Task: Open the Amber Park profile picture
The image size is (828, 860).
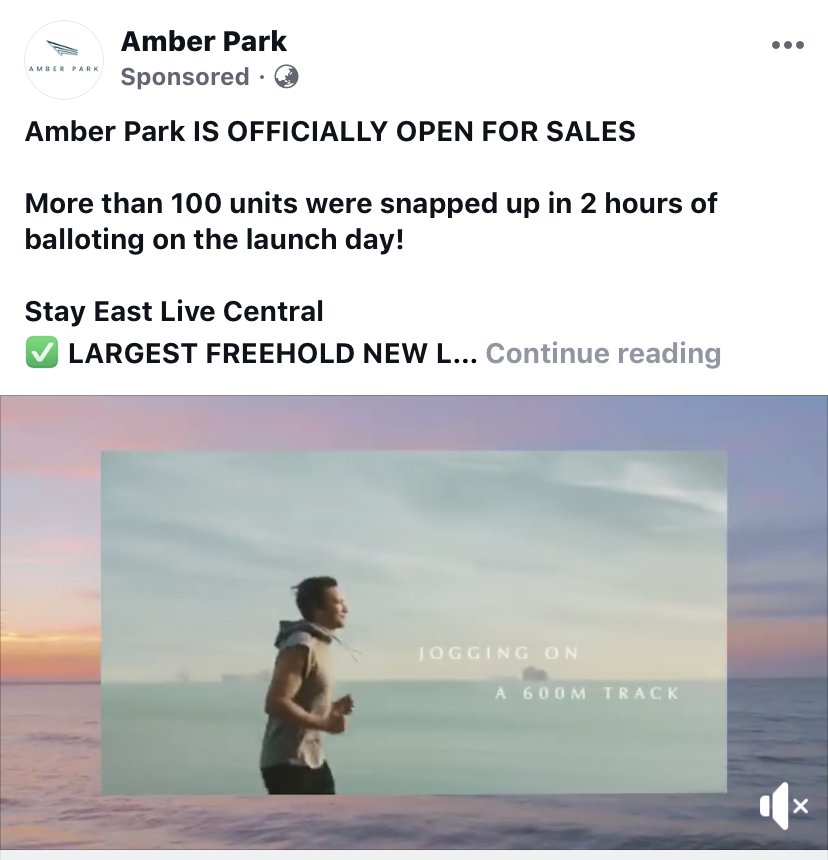Action: pyautogui.click(x=64, y=60)
